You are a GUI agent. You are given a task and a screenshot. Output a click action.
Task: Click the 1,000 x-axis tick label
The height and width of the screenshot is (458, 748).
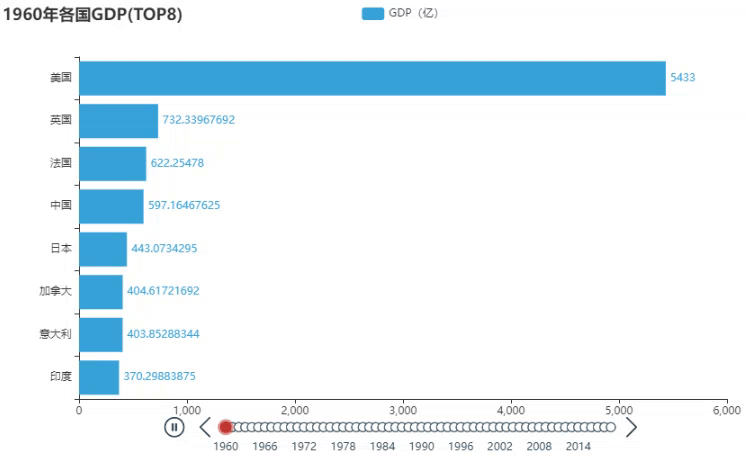pos(187,410)
